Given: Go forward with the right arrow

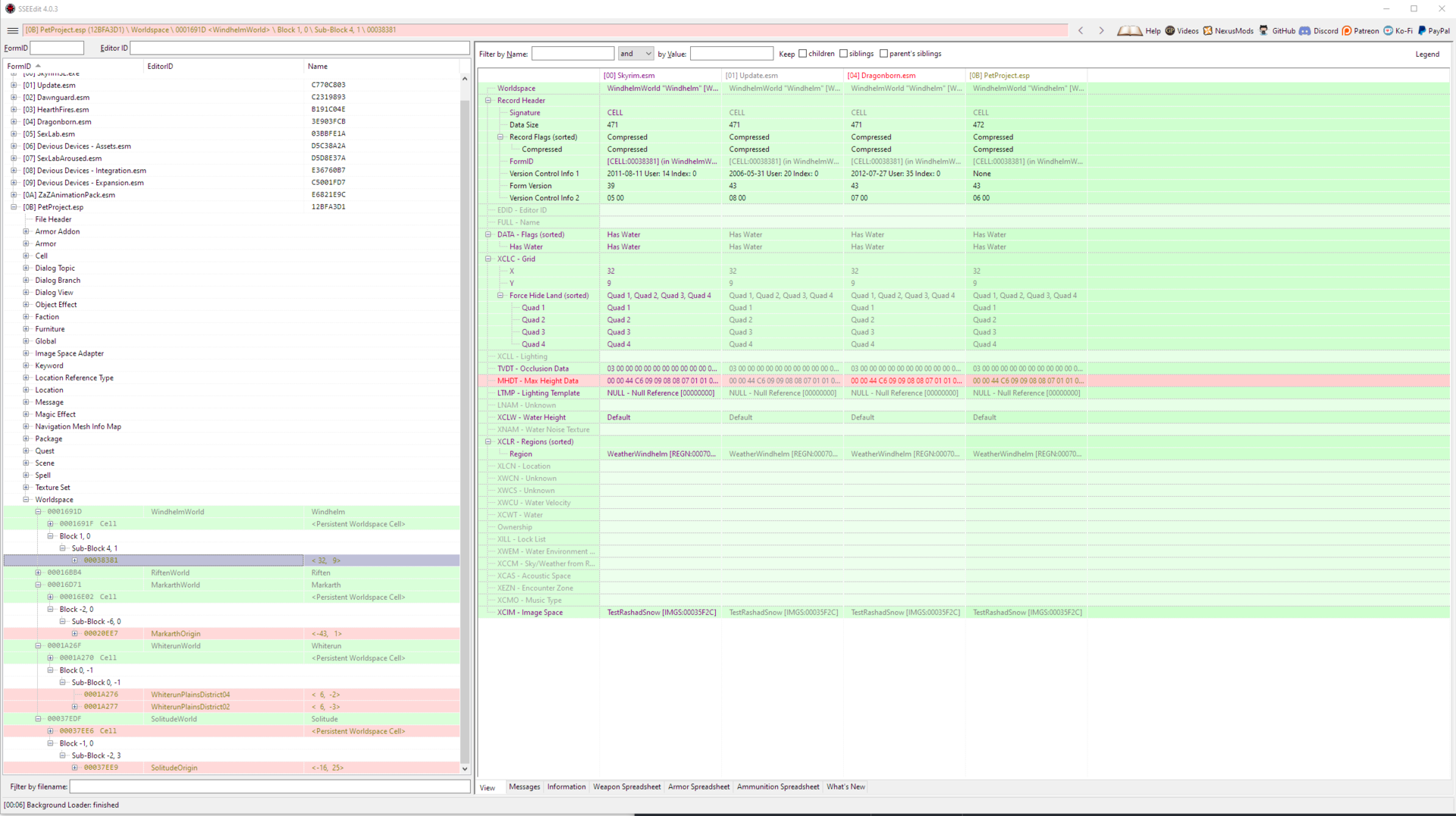Looking at the screenshot, I should (x=1101, y=30).
